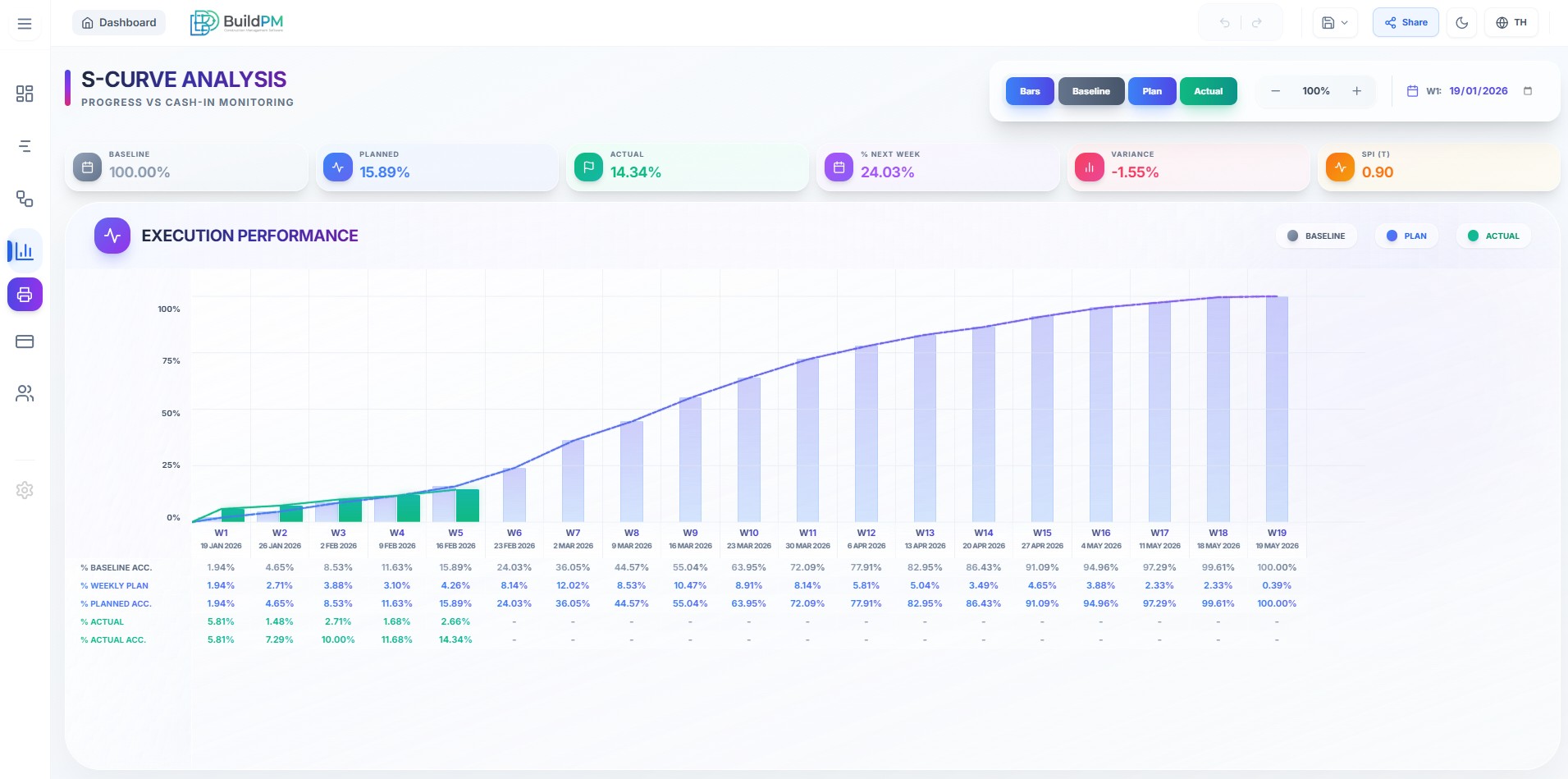Open the grid dashboard sidebar icon

(x=25, y=94)
